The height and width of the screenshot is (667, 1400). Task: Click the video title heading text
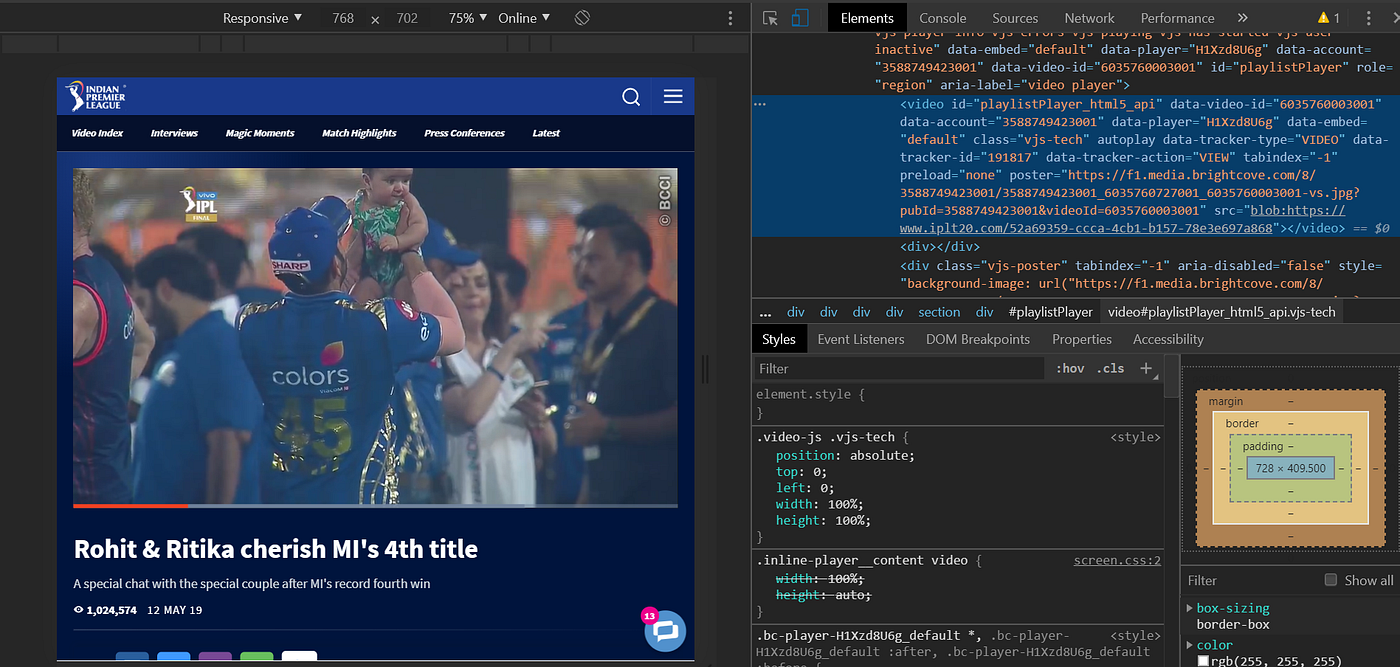point(276,549)
